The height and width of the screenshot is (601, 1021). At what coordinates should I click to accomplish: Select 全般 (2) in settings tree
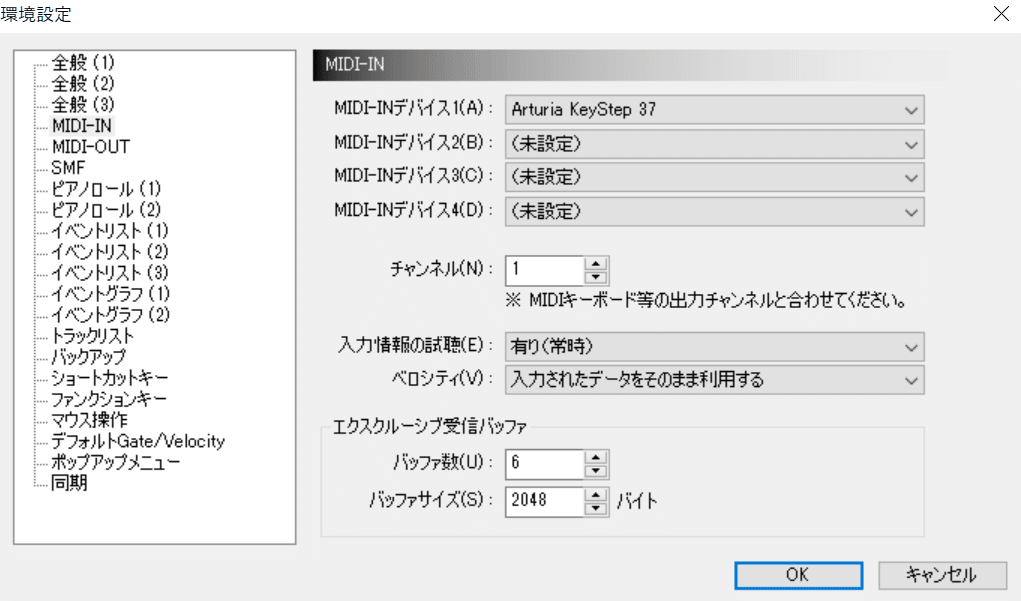pyautogui.click(x=83, y=83)
